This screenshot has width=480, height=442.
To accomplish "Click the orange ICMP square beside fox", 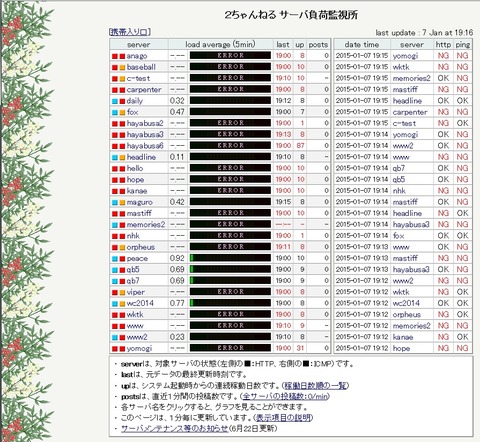I will point(122,113).
